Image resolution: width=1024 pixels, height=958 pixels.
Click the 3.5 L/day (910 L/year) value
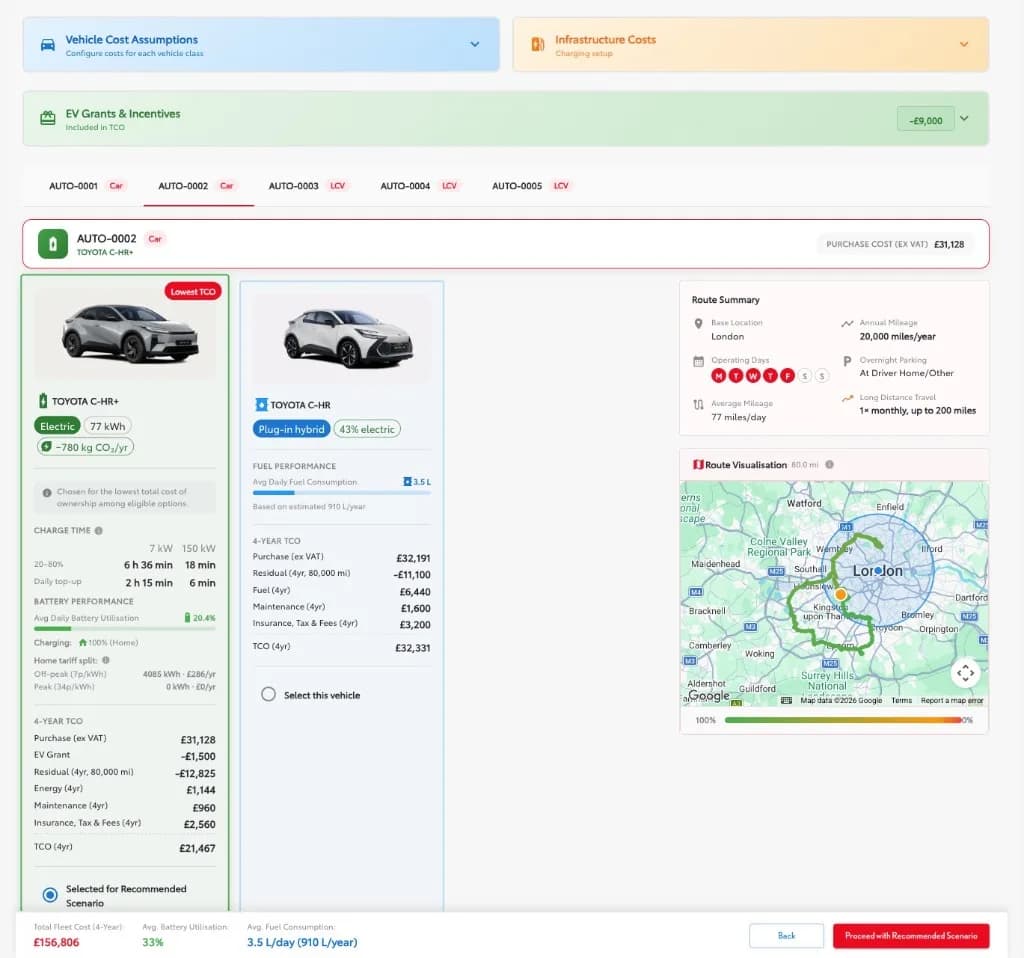tap(302, 942)
